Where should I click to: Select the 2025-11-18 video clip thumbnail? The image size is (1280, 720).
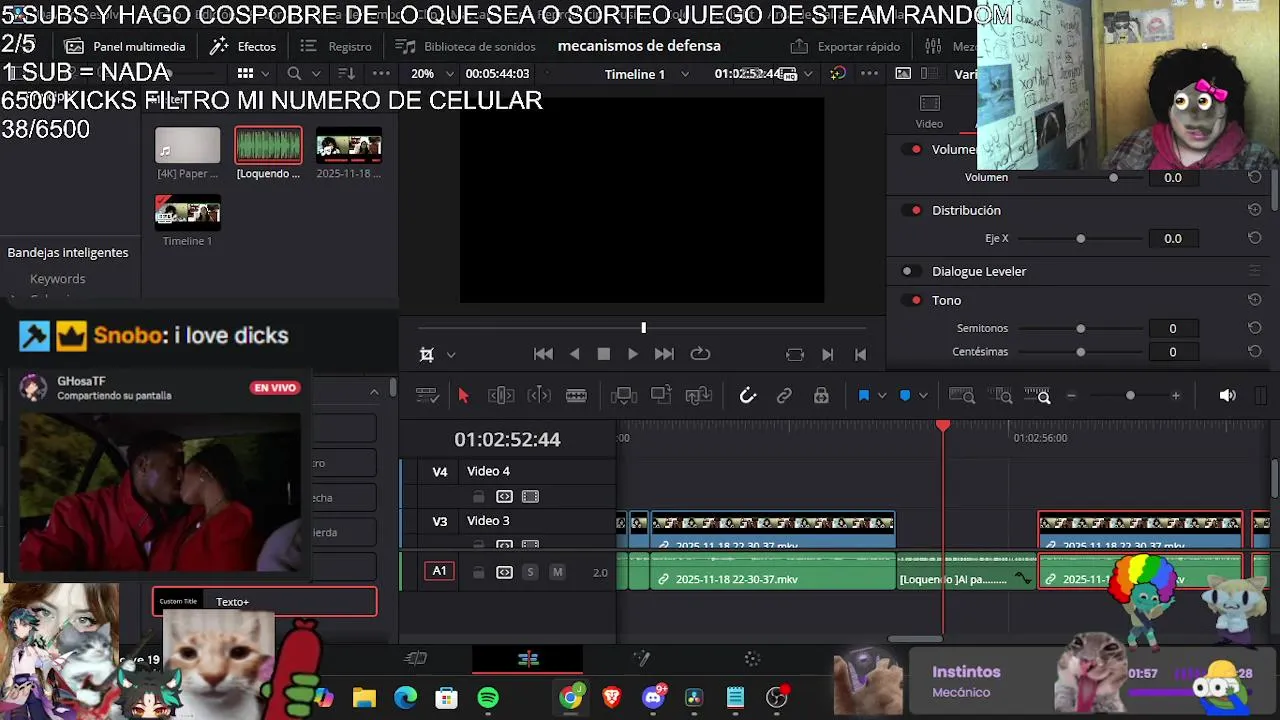(x=349, y=146)
